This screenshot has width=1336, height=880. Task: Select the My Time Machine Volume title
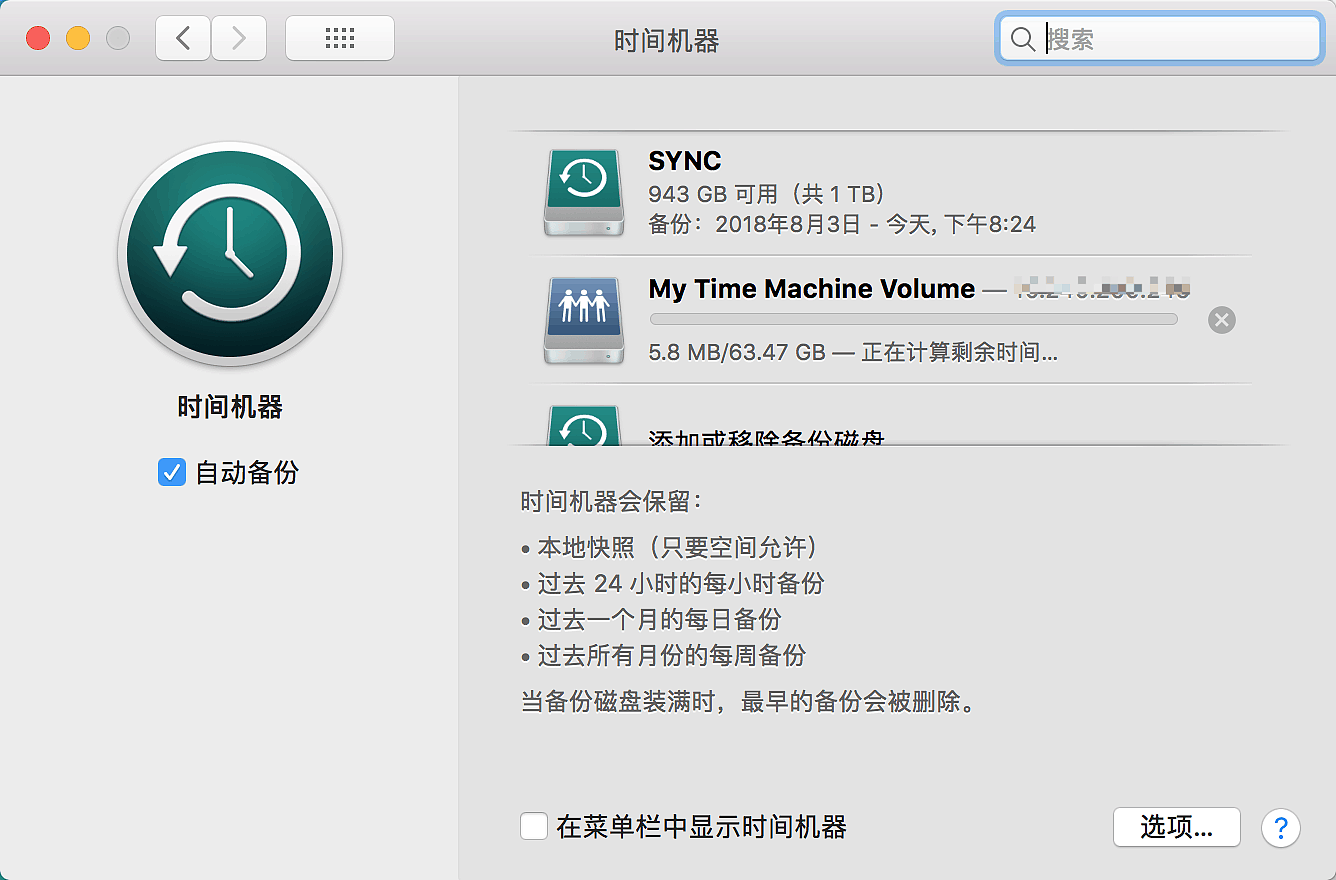click(x=811, y=289)
